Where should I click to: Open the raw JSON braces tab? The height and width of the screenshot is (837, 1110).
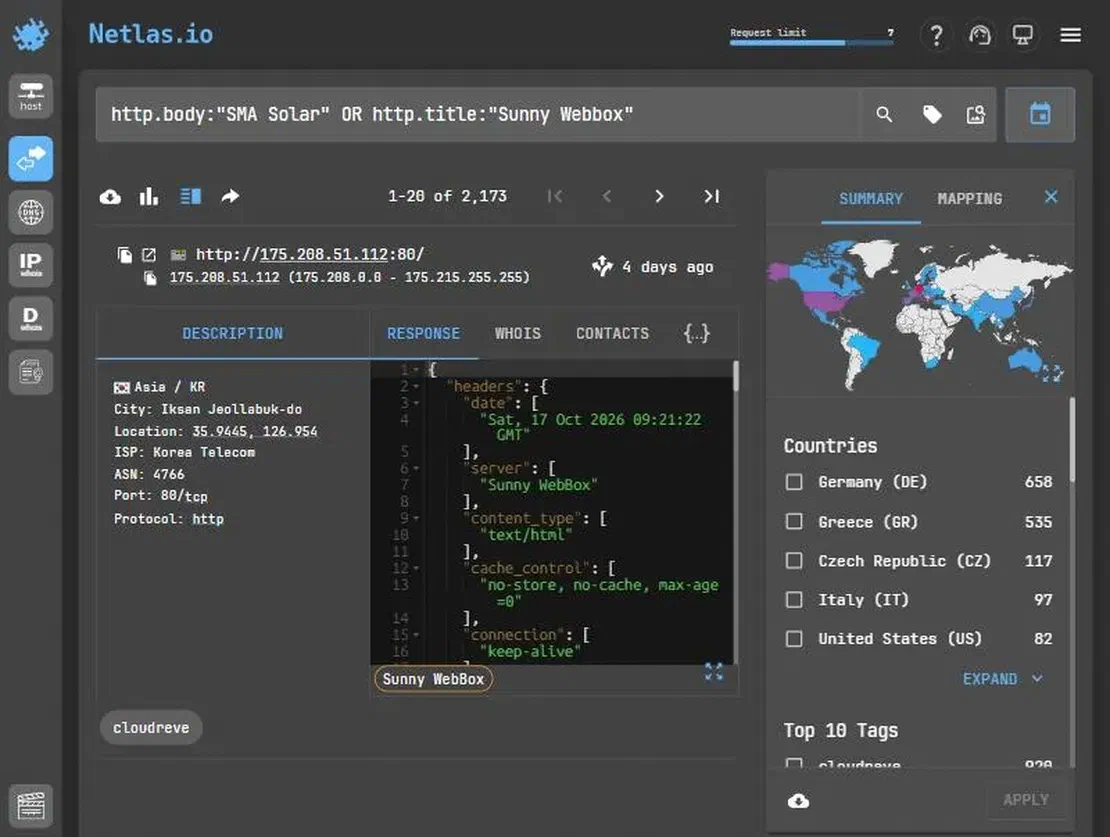click(x=697, y=334)
